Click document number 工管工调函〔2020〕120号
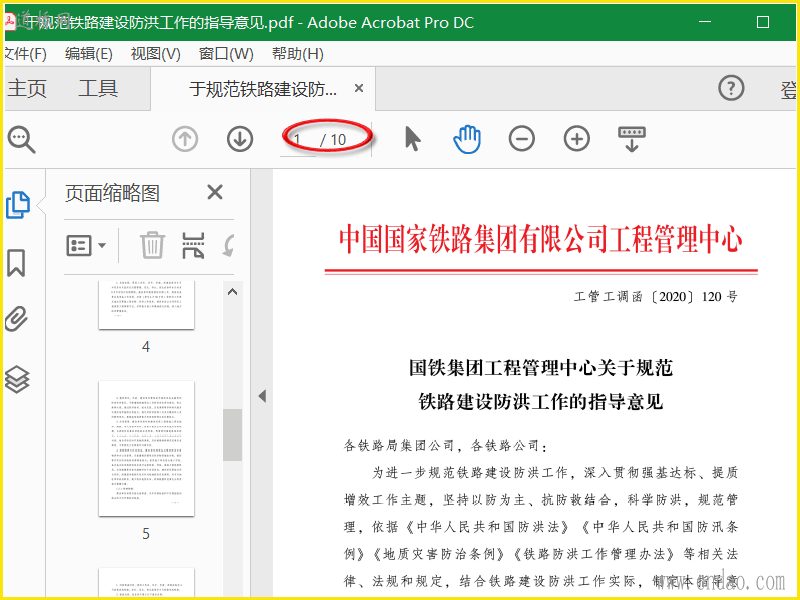This screenshot has height=600, width=800. pyautogui.click(x=656, y=296)
